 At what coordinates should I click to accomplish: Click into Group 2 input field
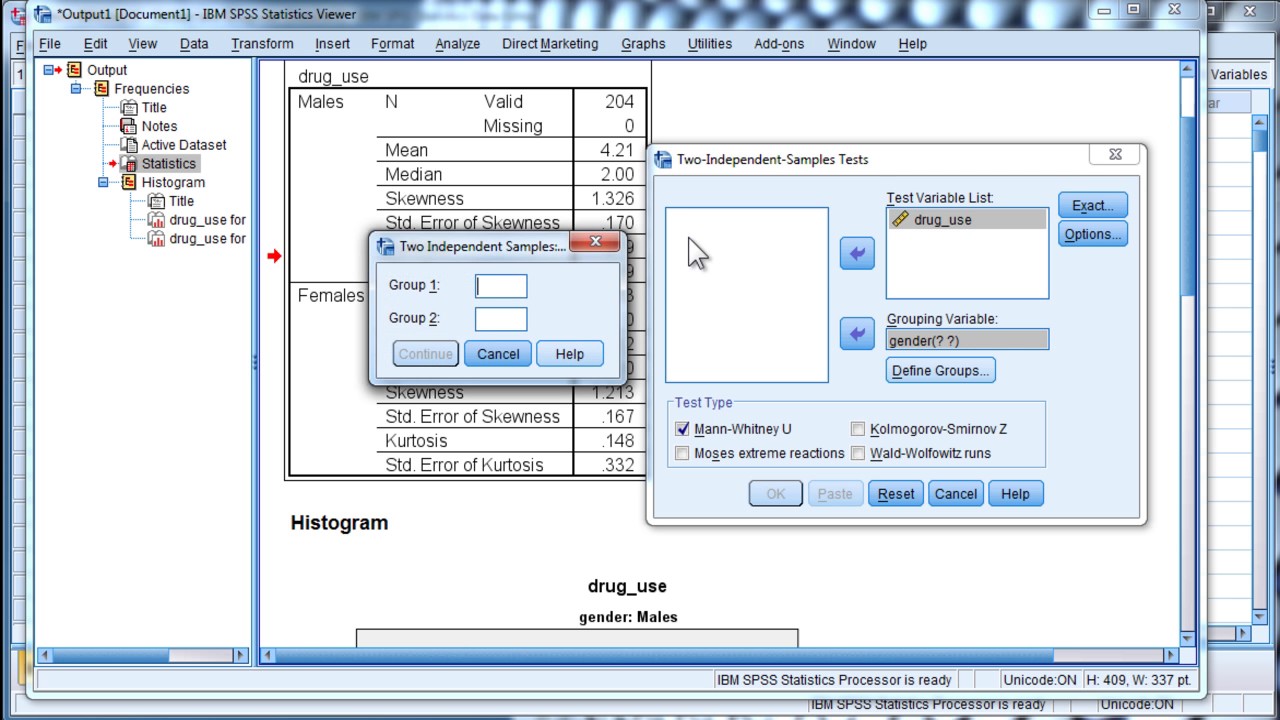pos(501,319)
